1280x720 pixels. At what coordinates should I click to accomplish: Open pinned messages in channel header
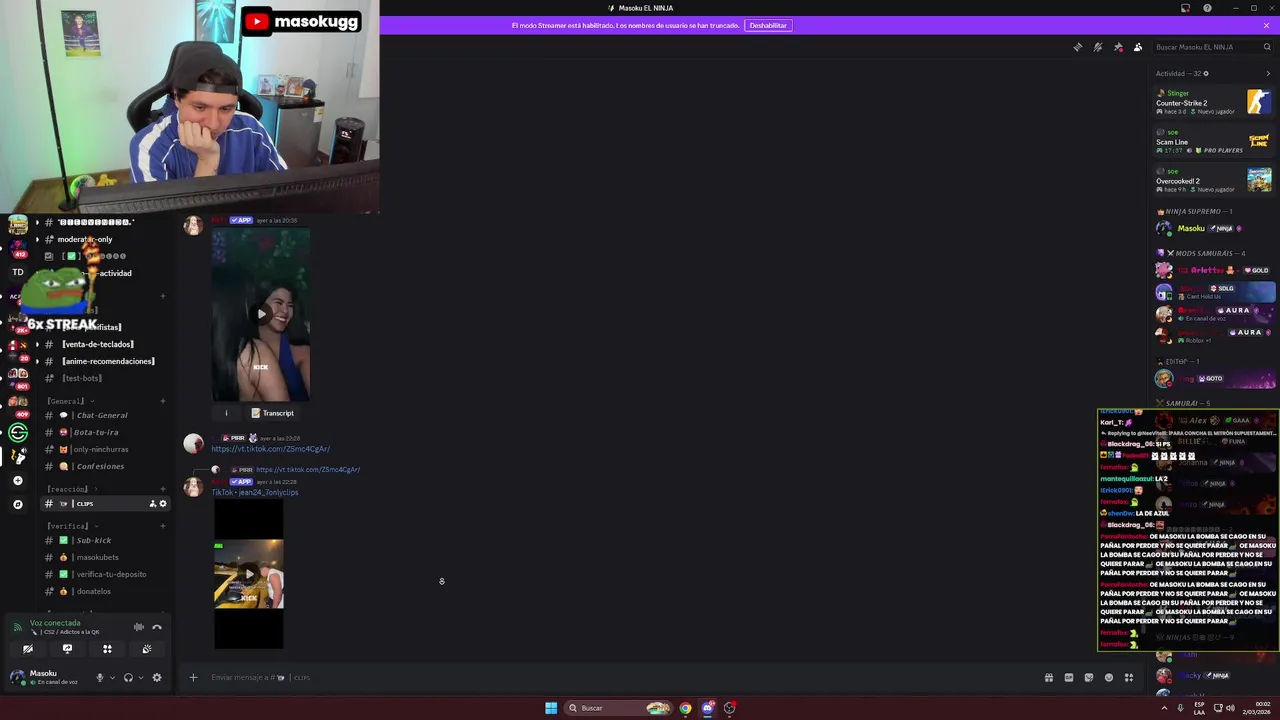[1118, 47]
